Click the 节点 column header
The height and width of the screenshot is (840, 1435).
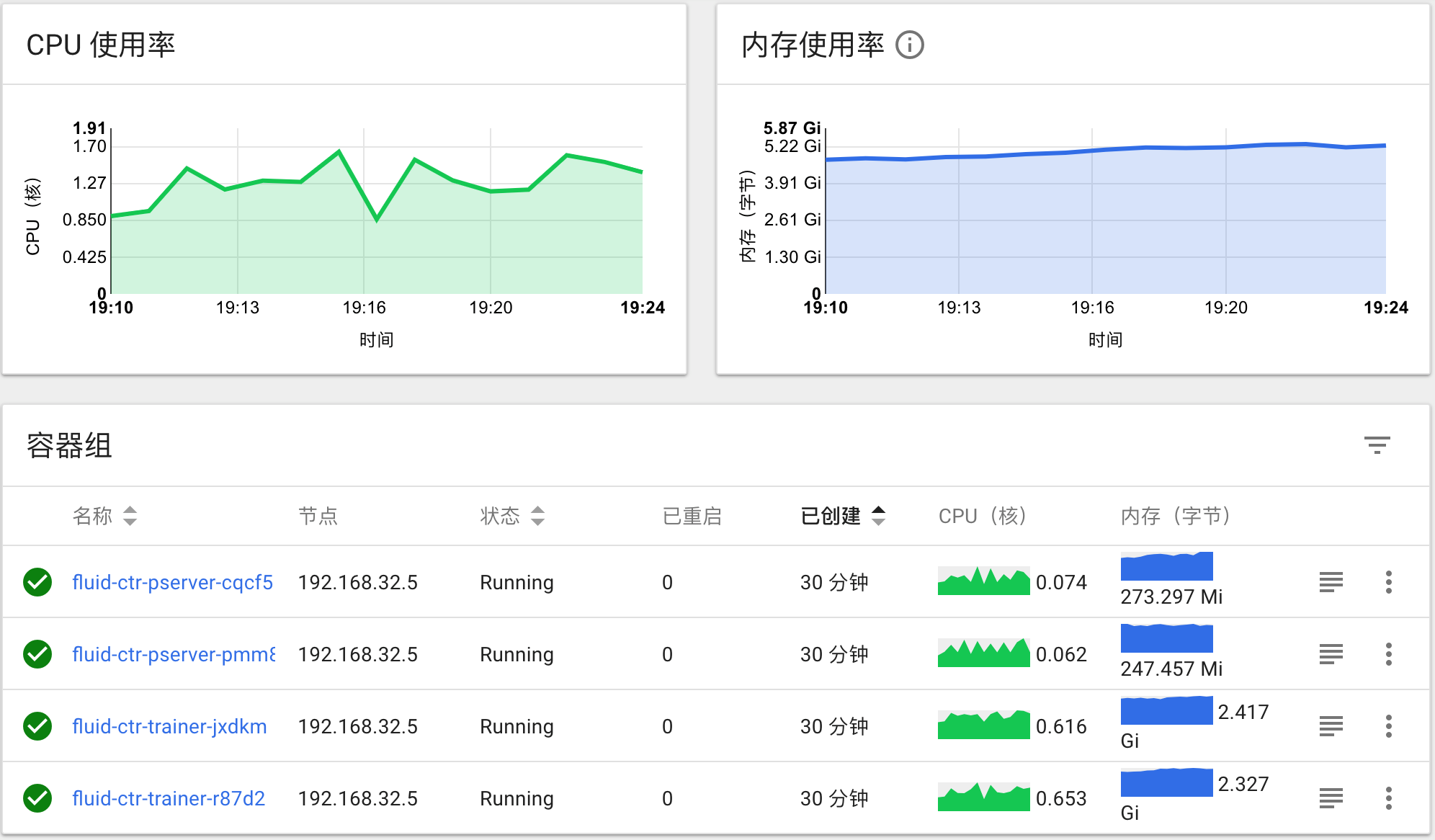point(318,516)
